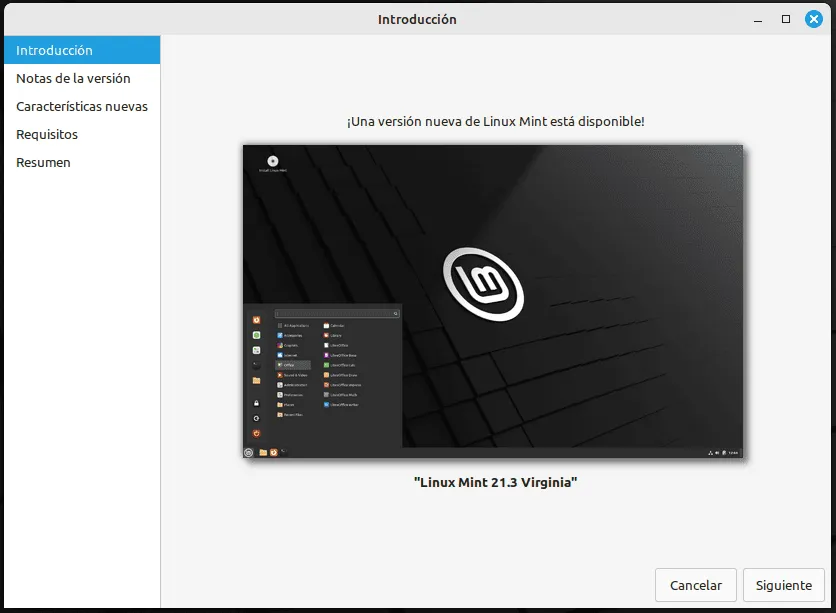Open Notas de la versión section
This screenshot has width=836, height=613.
point(82,78)
